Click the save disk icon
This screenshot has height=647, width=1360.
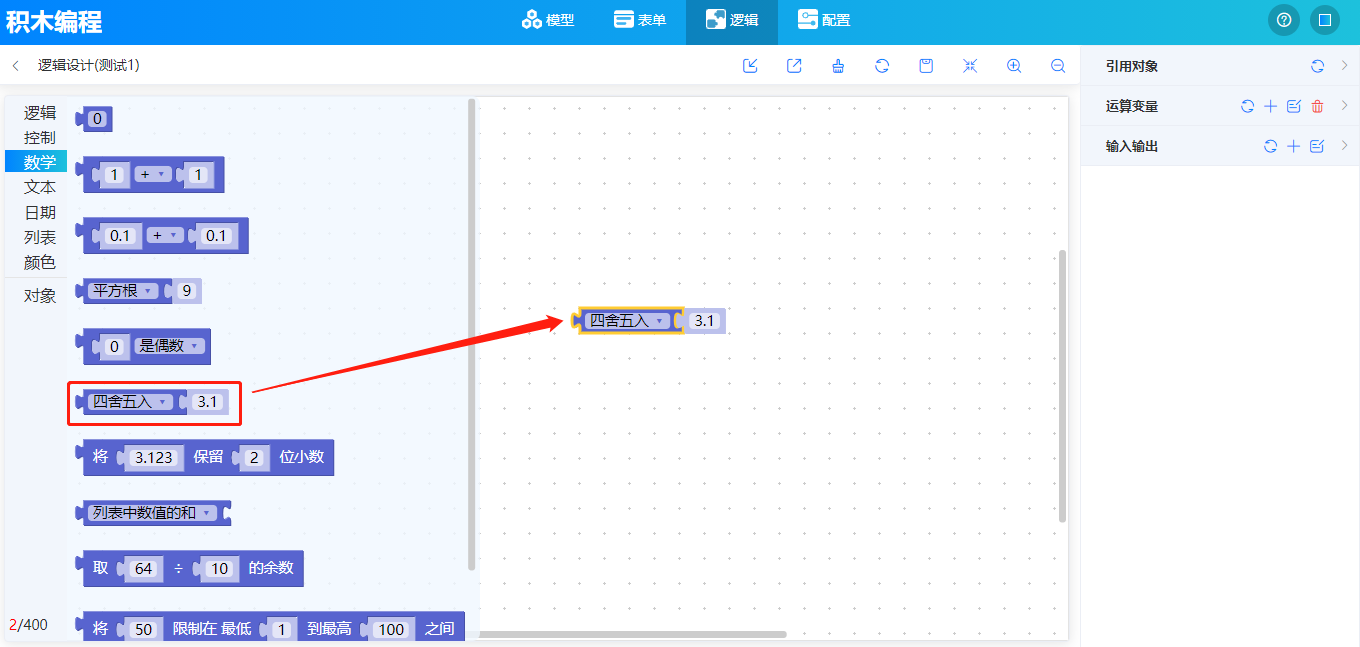point(926,66)
